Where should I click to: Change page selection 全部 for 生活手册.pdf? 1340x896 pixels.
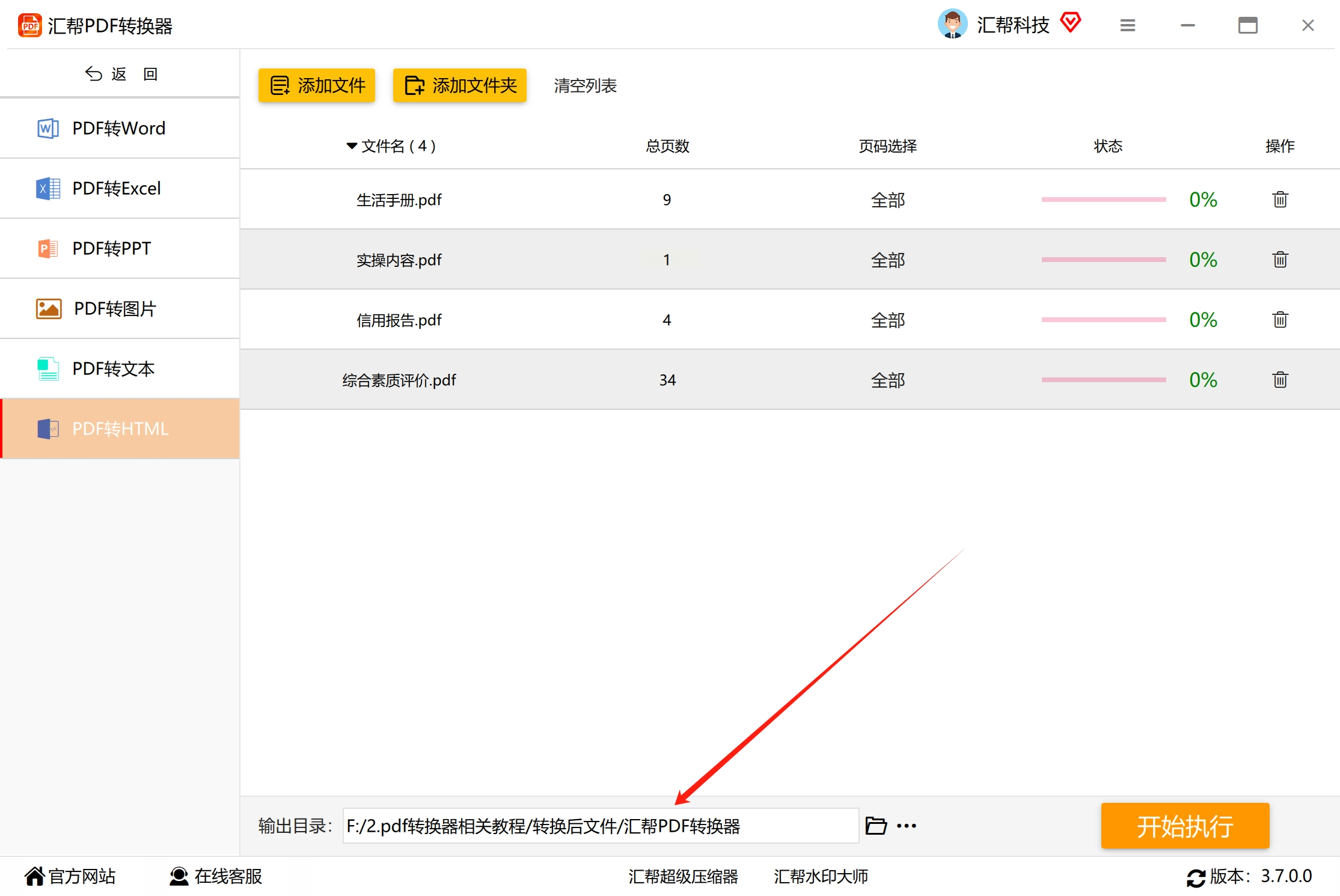888,200
